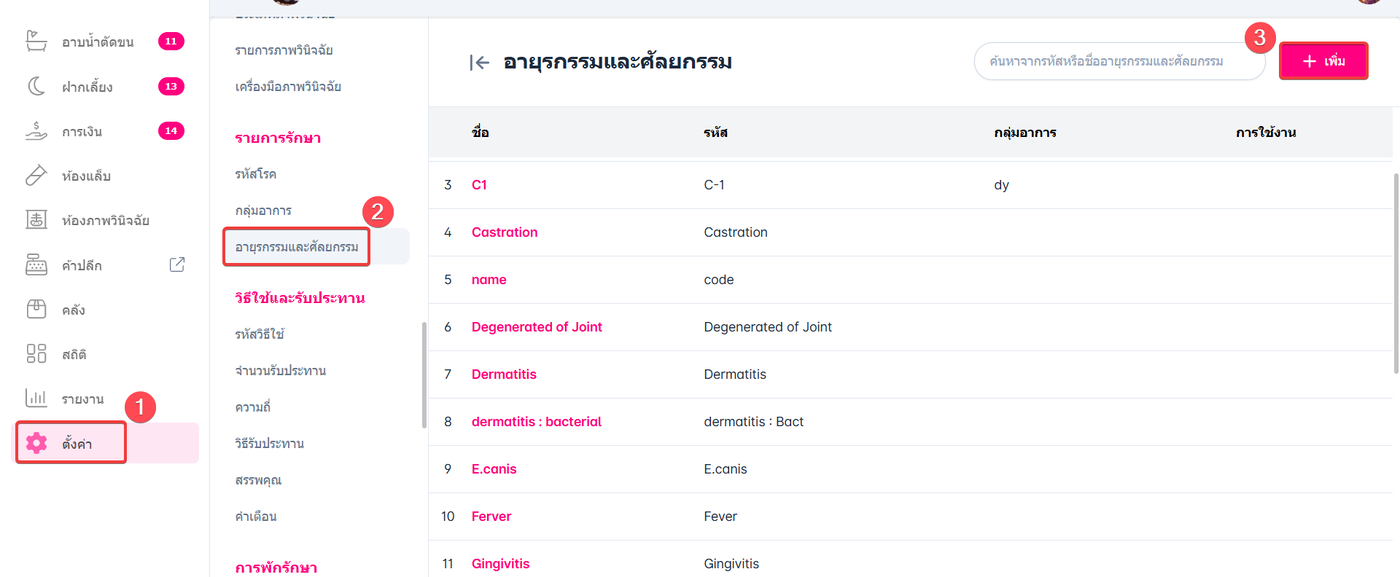This screenshot has width=1400, height=577.
Task: Open the imaging room icon
Action: (36, 220)
